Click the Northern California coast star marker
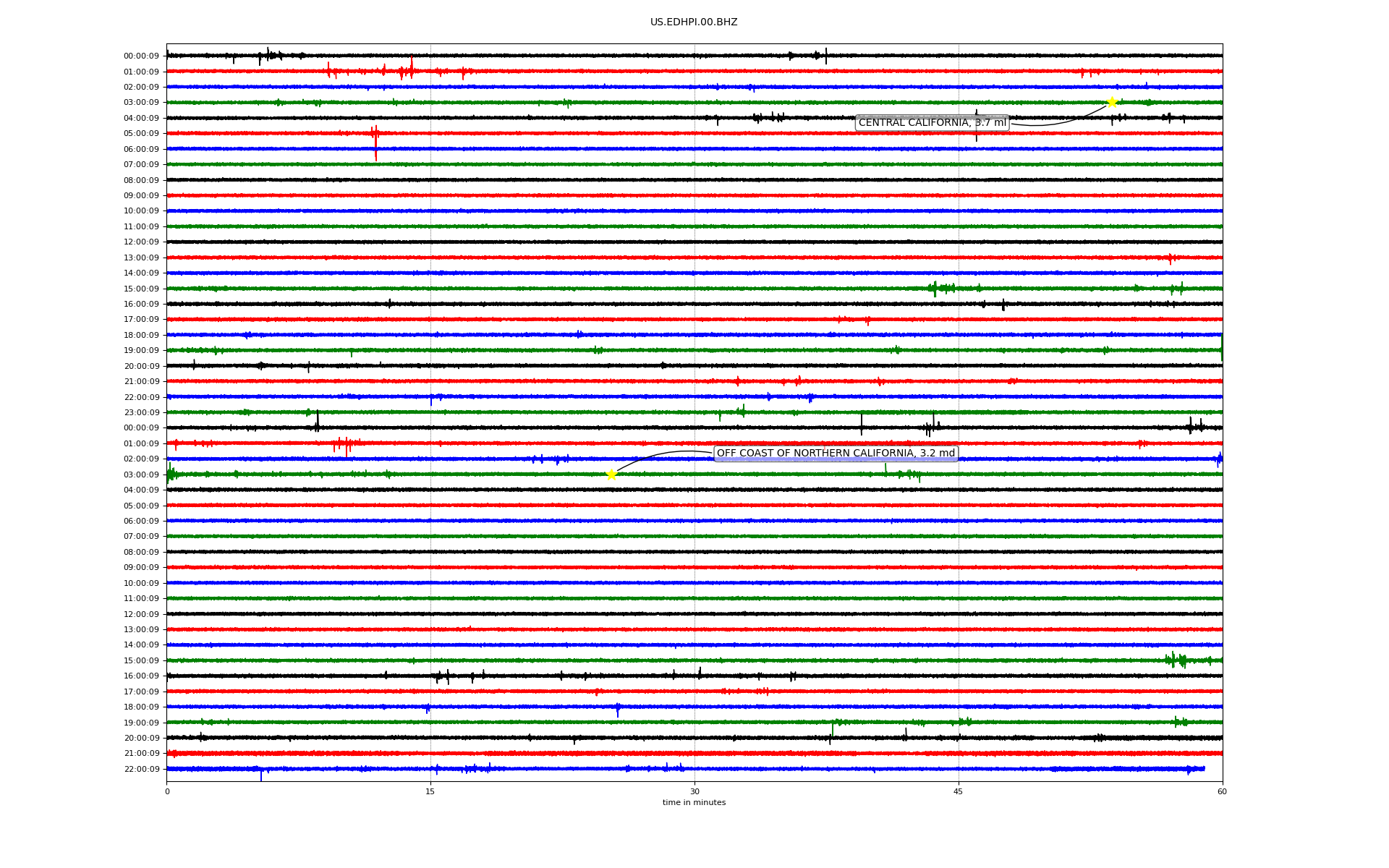 tap(611, 475)
